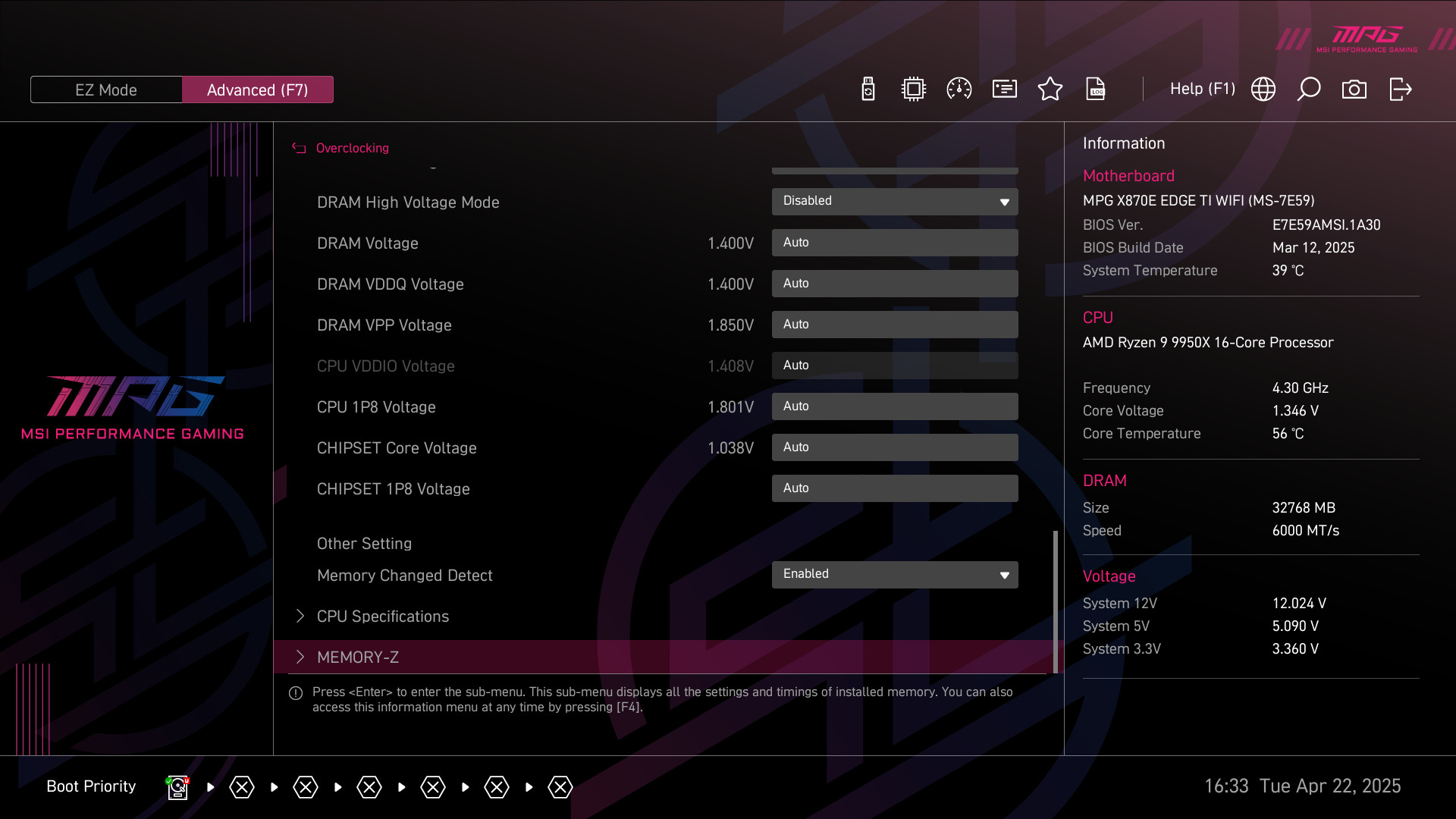The width and height of the screenshot is (1456, 819).
Task: Open the search magnifier icon
Action: [x=1309, y=89]
